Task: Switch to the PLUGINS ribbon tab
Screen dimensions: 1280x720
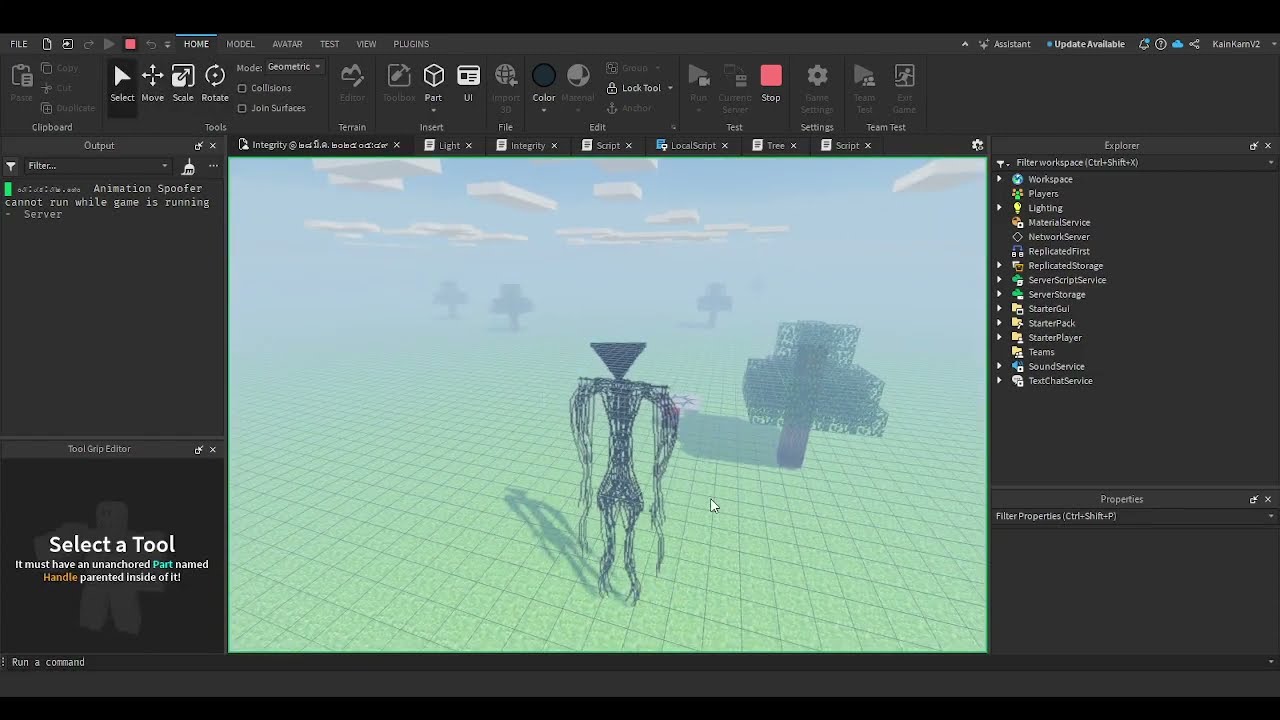Action: [x=411, y=44]
